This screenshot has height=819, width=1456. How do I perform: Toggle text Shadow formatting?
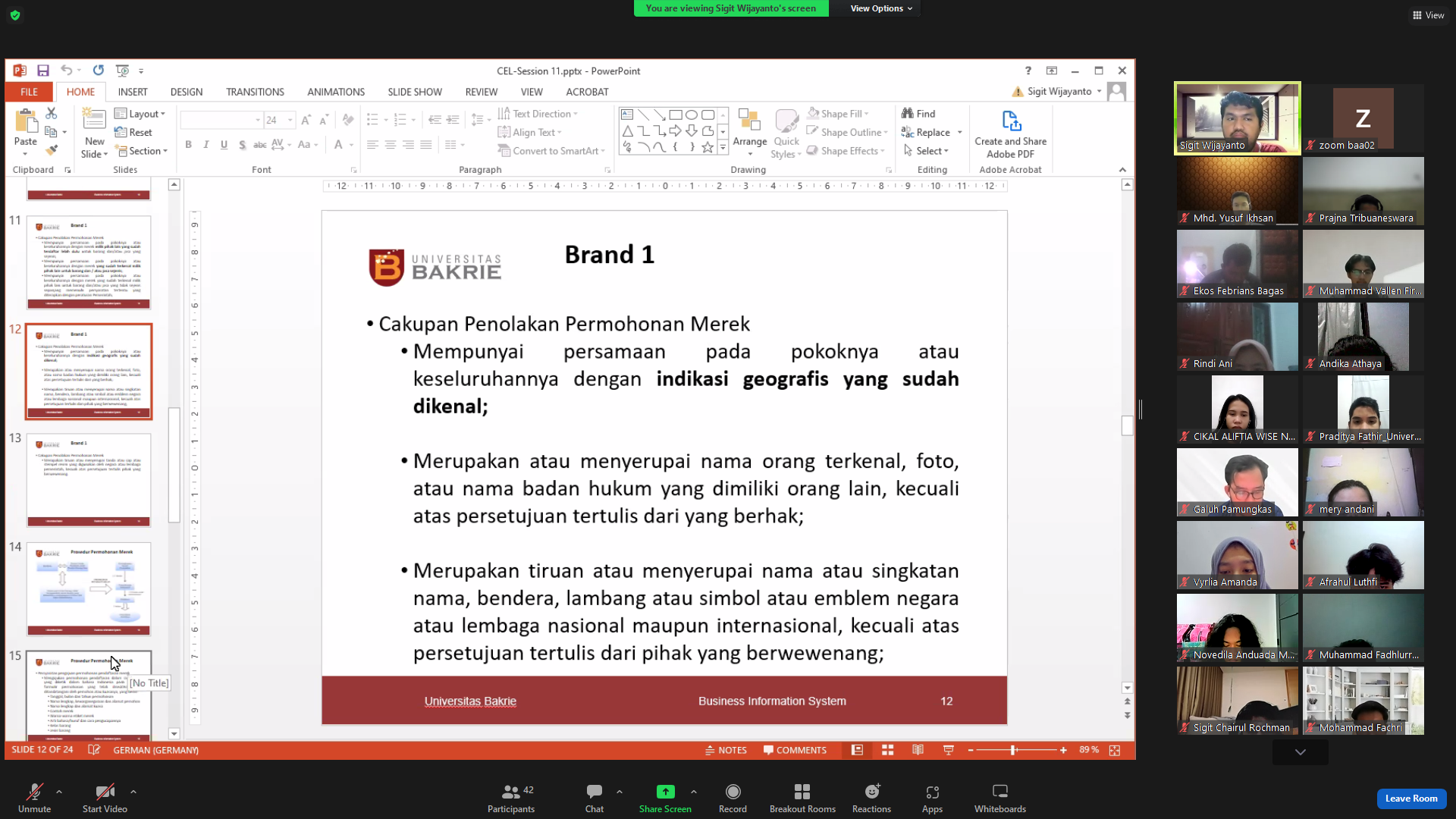click(243, 145)
